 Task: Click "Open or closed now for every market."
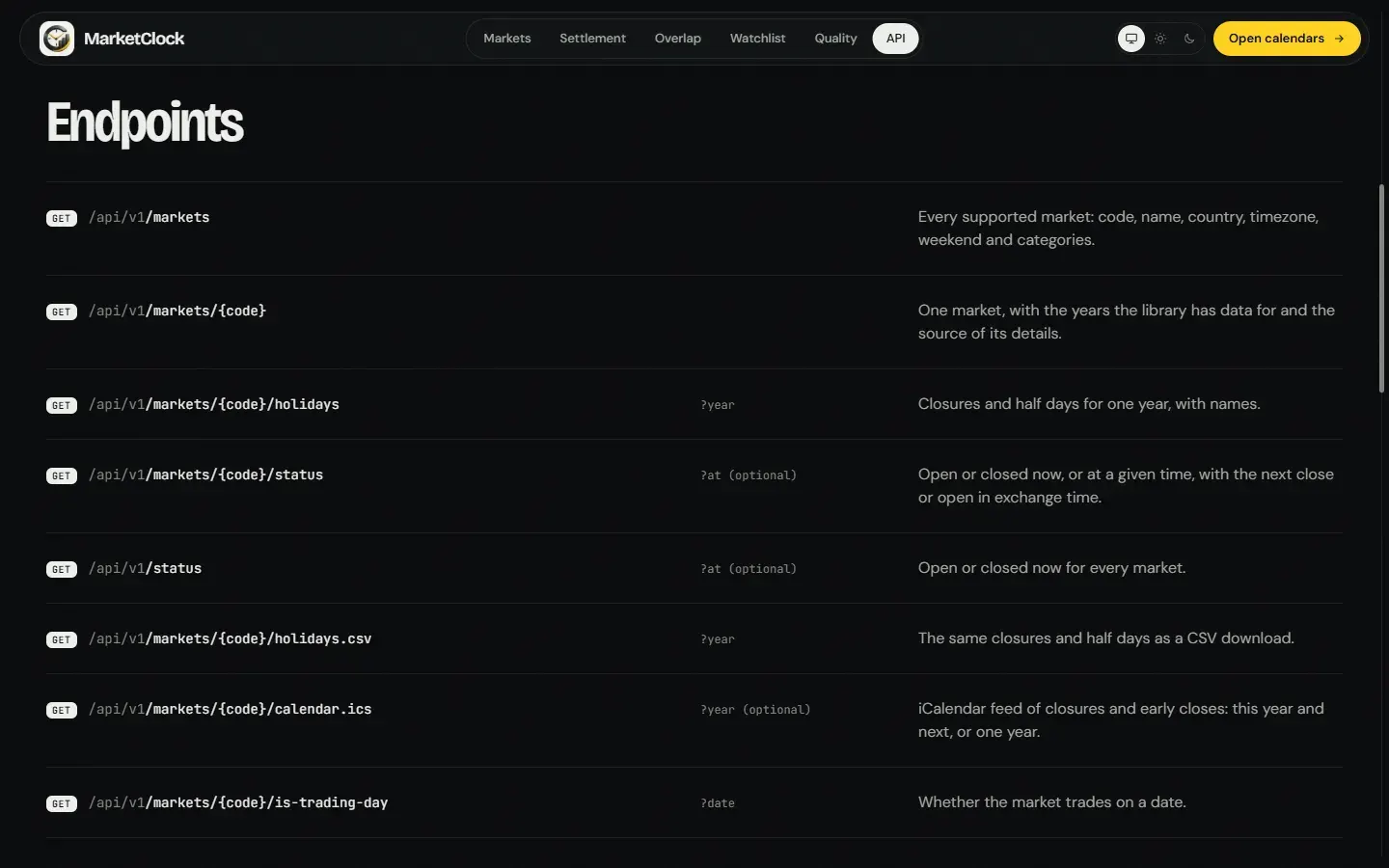click(1051, 568)
